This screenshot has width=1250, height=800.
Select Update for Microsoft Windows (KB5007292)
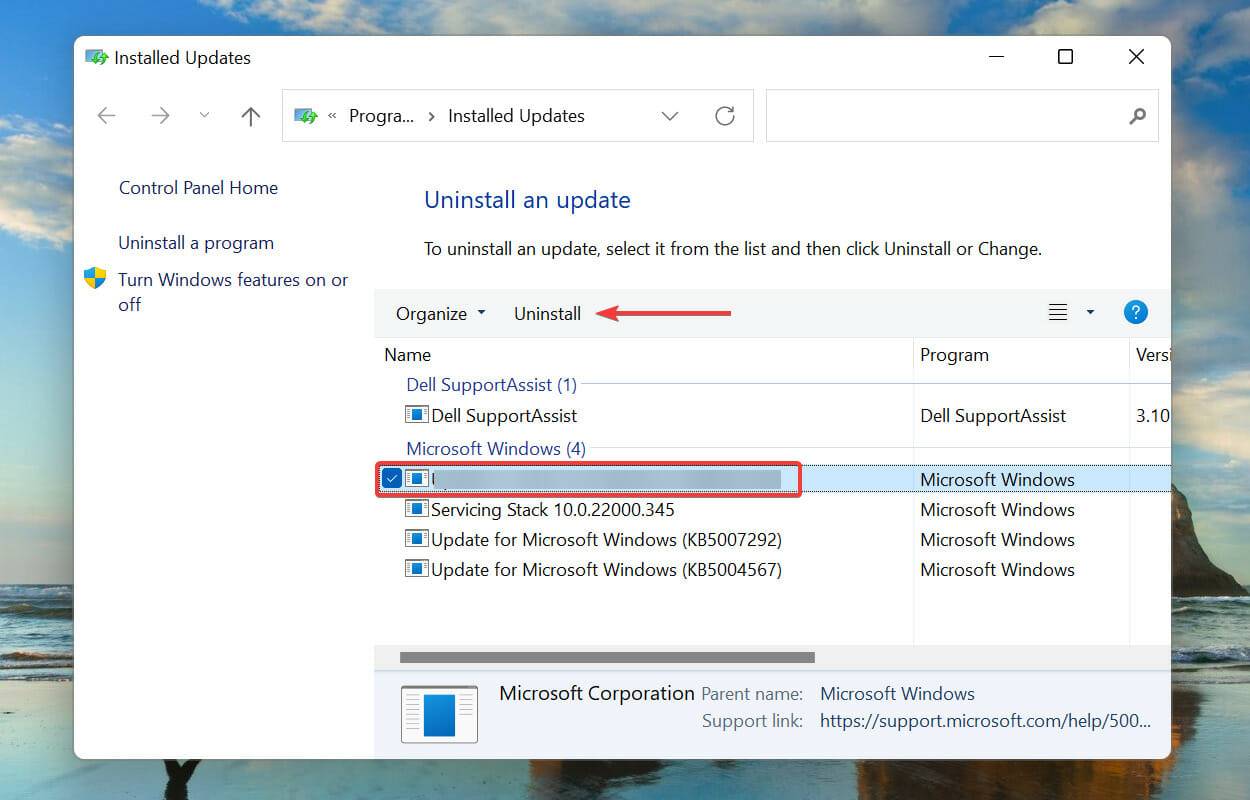tap(606, 540)
